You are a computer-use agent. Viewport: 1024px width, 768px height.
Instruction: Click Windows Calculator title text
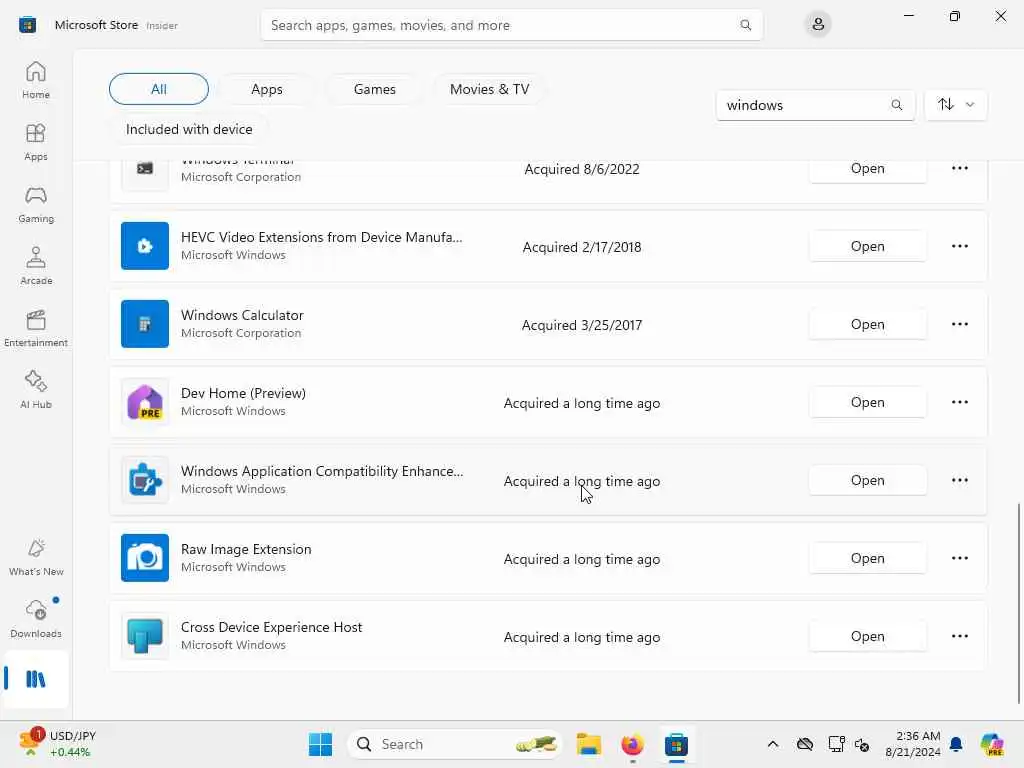(242, 315)
